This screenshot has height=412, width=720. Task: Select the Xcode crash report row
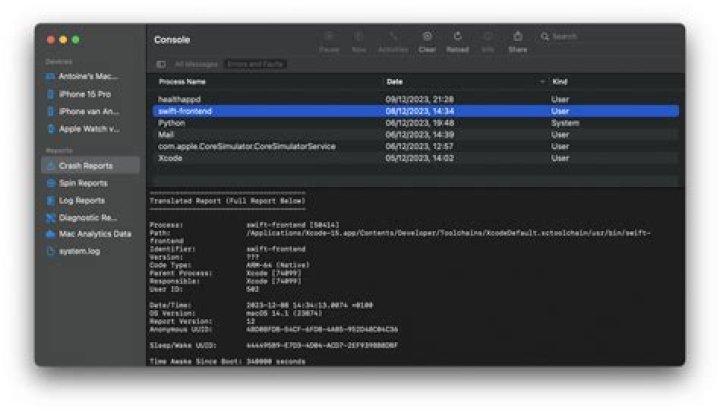point(416,158)
